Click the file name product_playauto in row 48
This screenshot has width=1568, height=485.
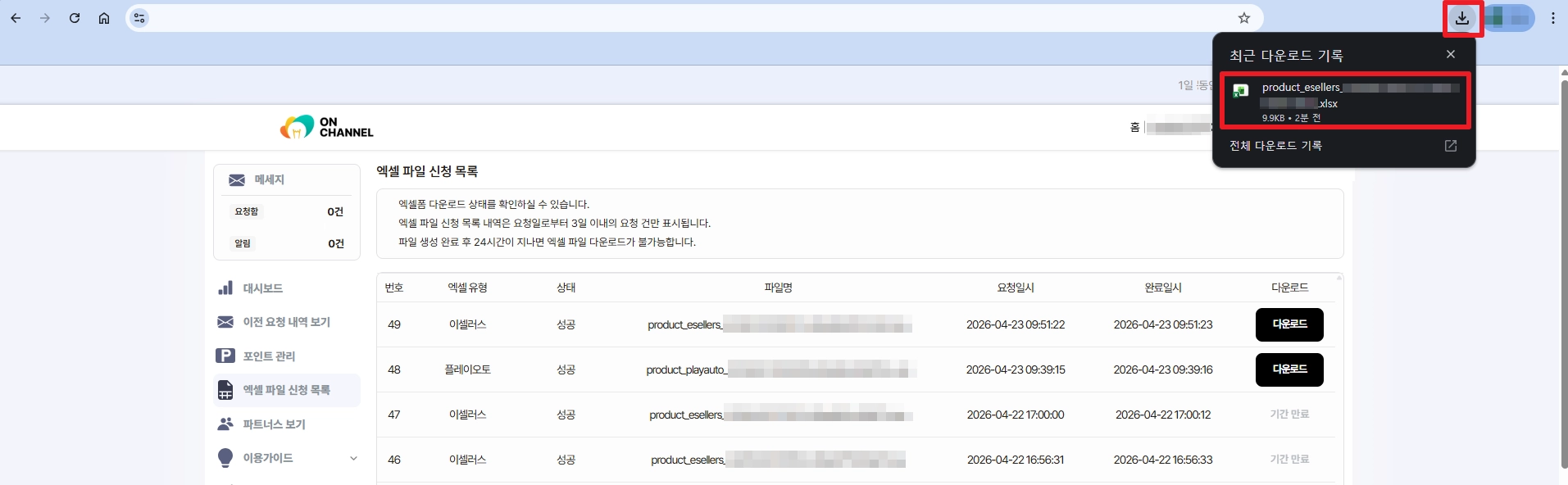(x=780, y=369)
